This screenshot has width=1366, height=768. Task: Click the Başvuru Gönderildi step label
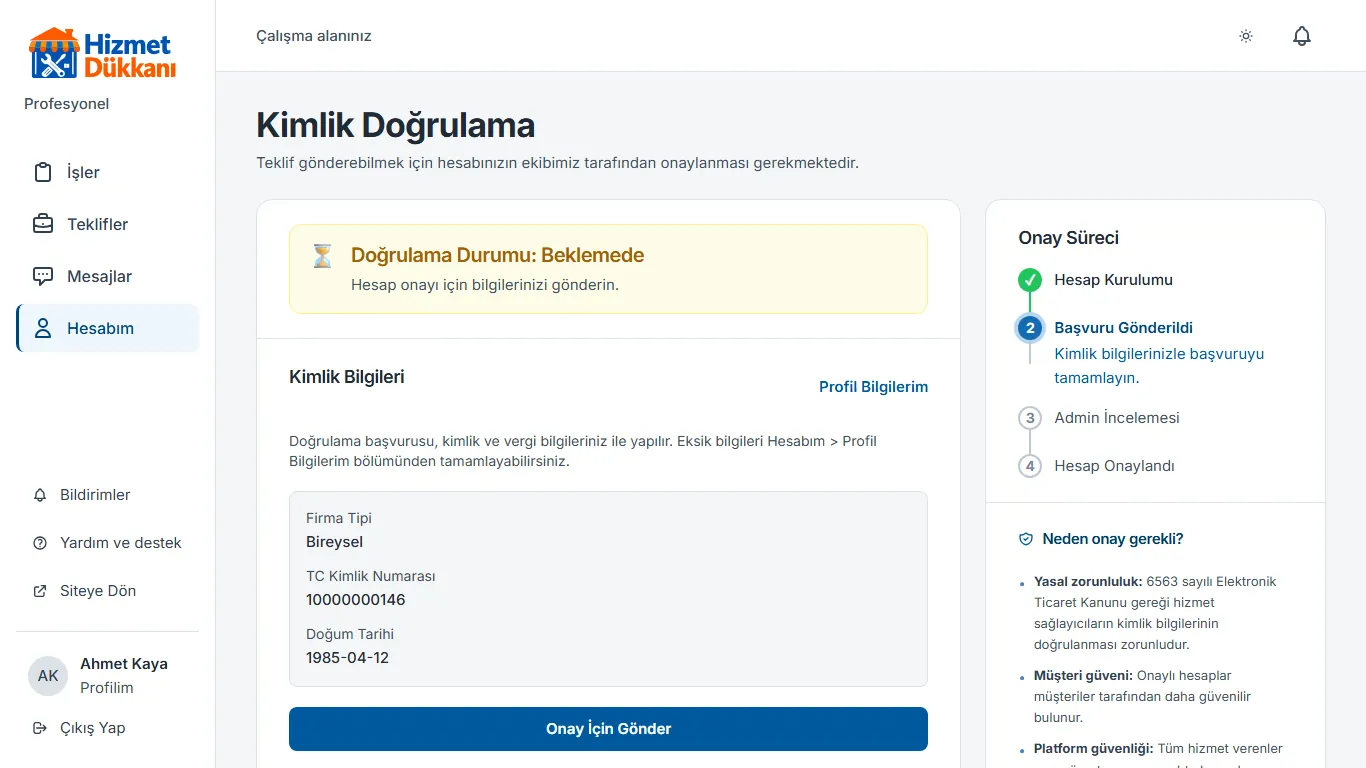[x=1123, y=328]
